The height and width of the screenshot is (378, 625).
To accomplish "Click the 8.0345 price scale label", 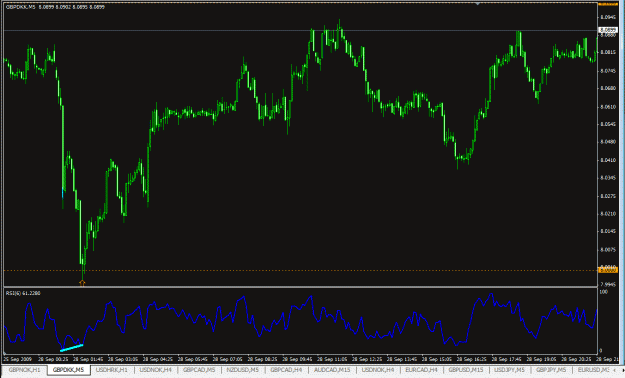I will pyautogui.click(x=608, y=177).
